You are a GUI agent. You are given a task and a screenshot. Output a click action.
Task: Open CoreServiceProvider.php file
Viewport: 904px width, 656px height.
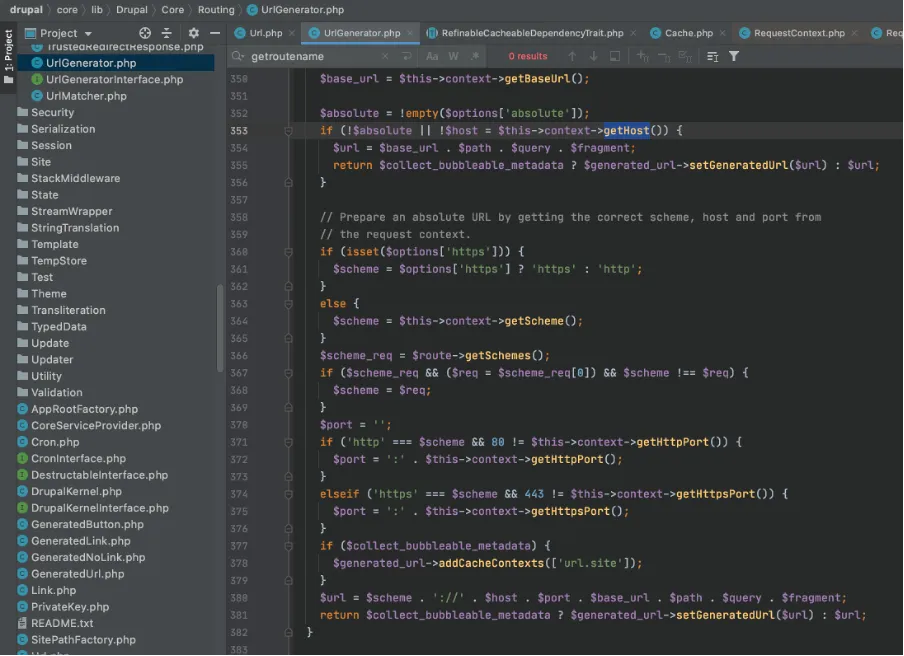click(89, 425)
